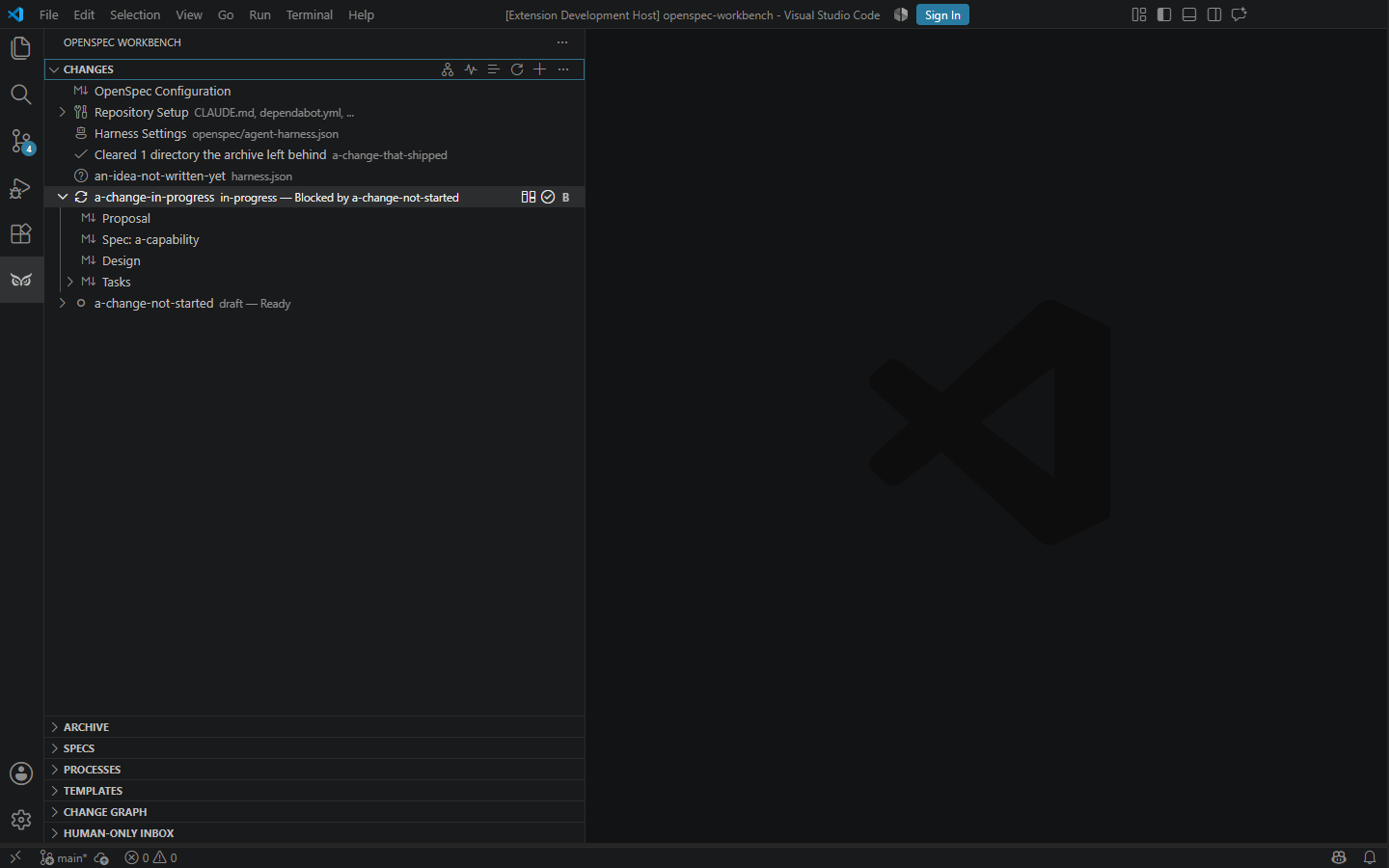
Task: Toggle bottom panel visibility
Action: pos(1189,14)
